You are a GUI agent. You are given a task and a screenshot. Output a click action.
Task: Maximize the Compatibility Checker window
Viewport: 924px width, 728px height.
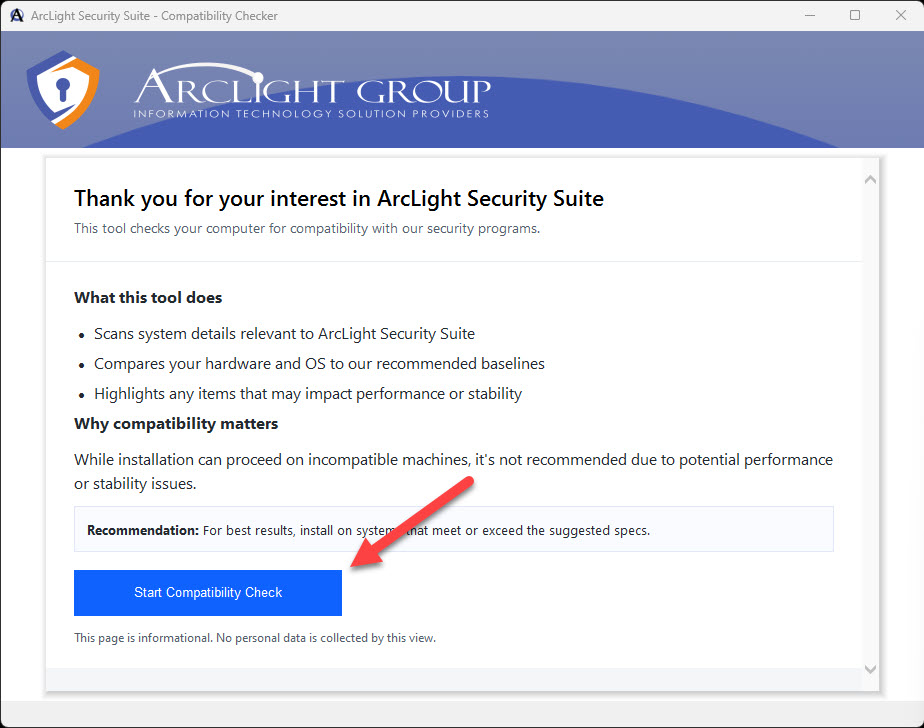pyautogui.click(x=855, y=16)
